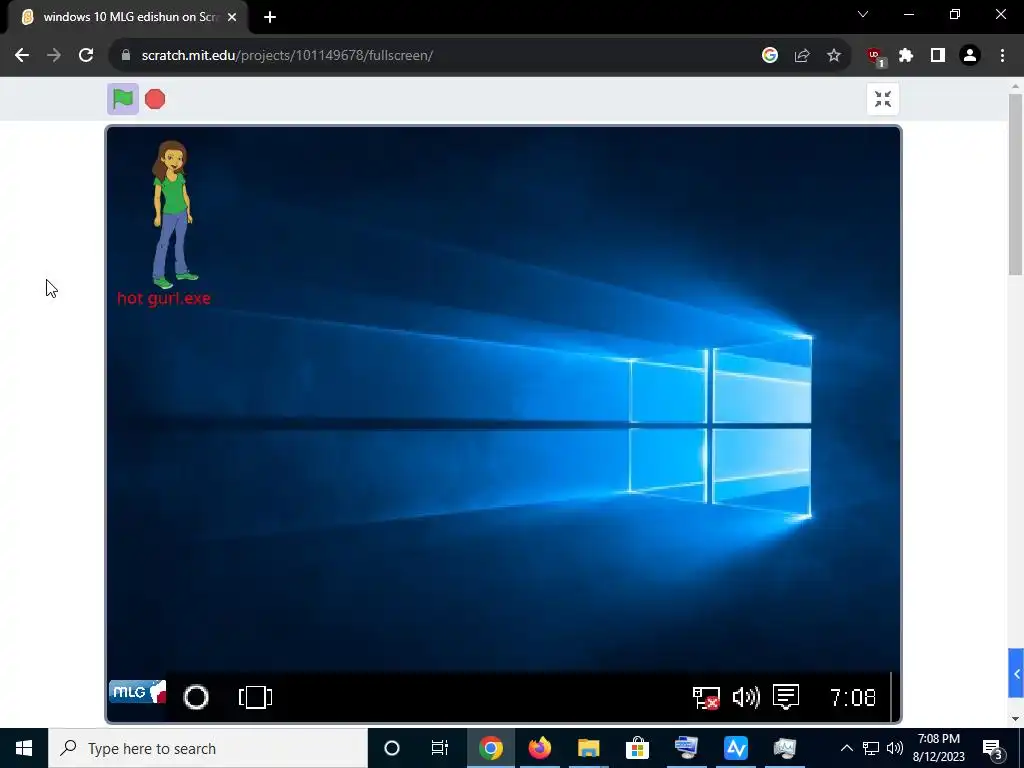Share this page icon
Viewport: 1024px width, 768px height.
tap(802, 56)
